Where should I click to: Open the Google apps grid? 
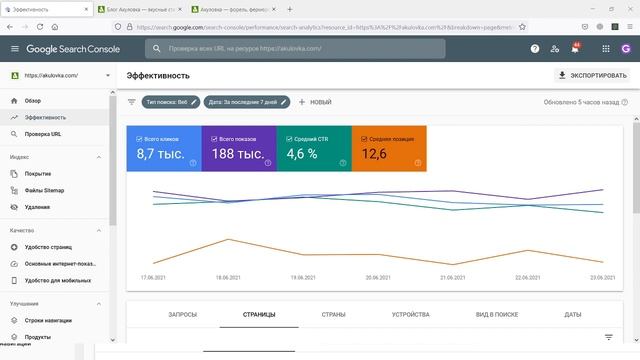click(x=606, y=49)
